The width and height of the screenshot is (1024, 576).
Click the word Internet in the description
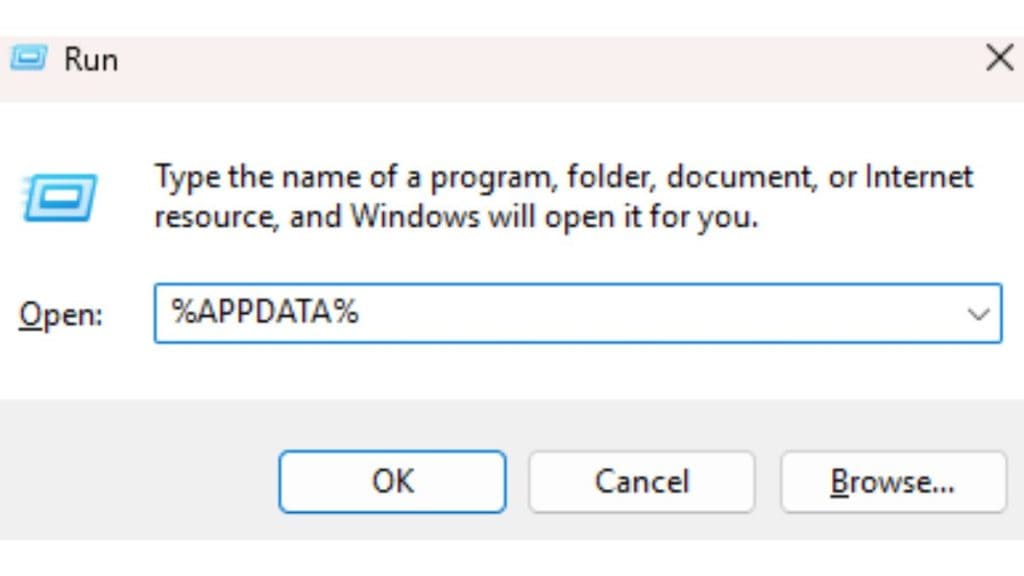(919, 176)
